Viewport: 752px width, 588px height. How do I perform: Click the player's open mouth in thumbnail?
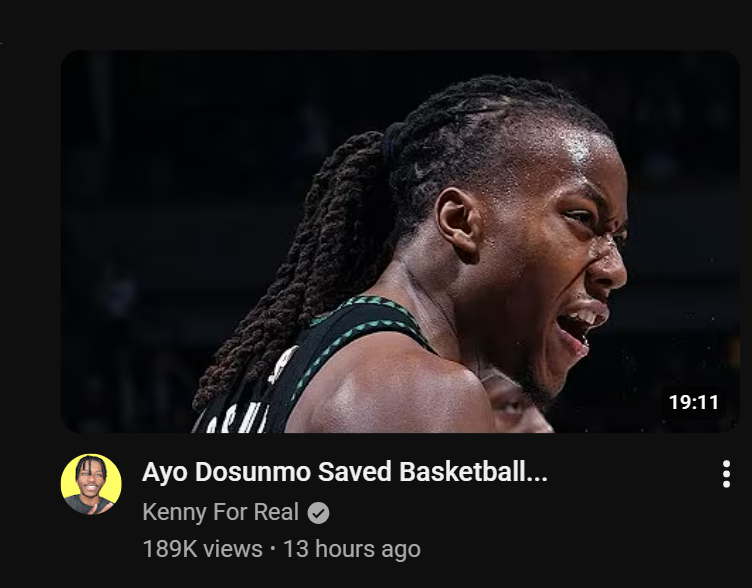coord(578,329)
